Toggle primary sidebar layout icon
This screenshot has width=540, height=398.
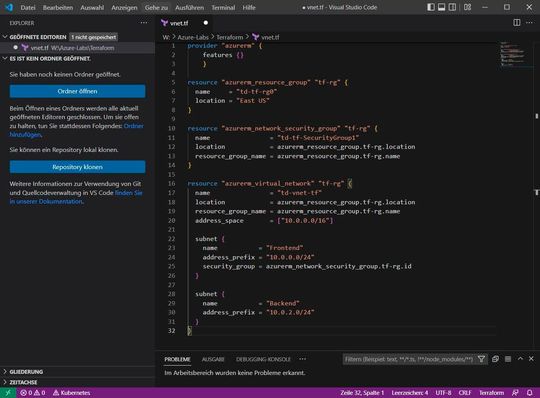[x=431, y=7]
